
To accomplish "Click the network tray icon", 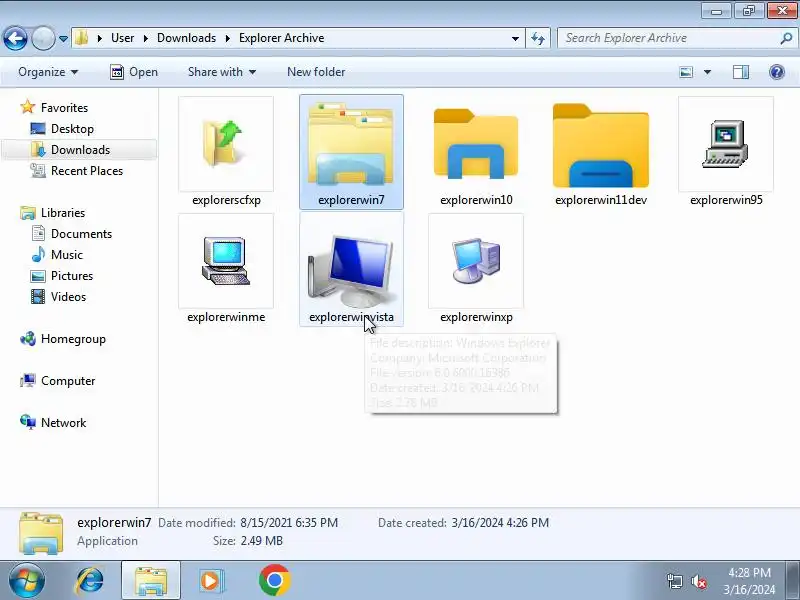I will click(674, 581).
